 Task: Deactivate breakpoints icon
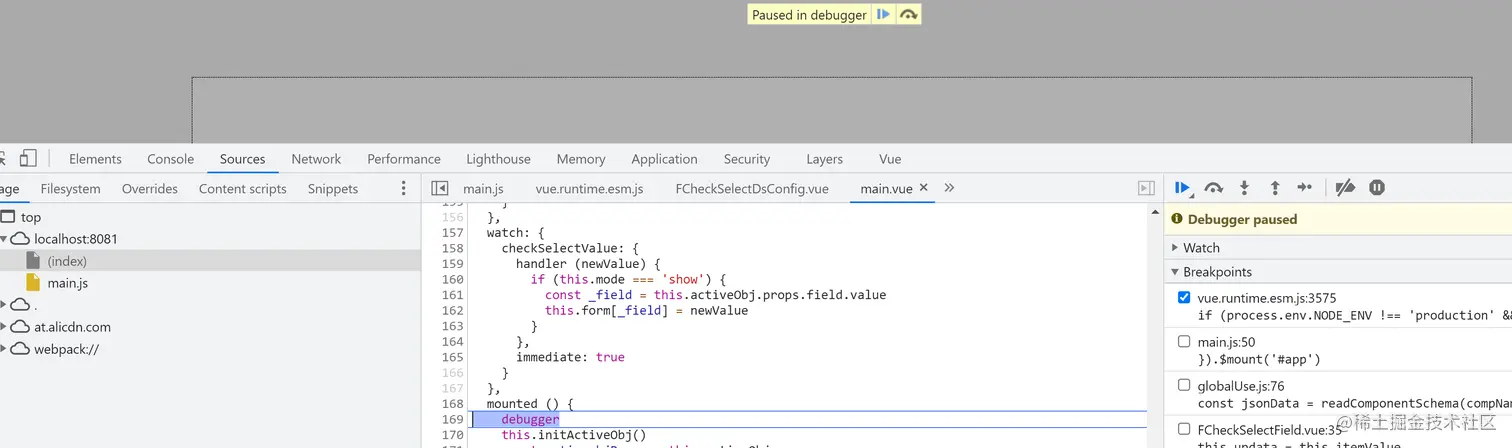[1346, 188]
